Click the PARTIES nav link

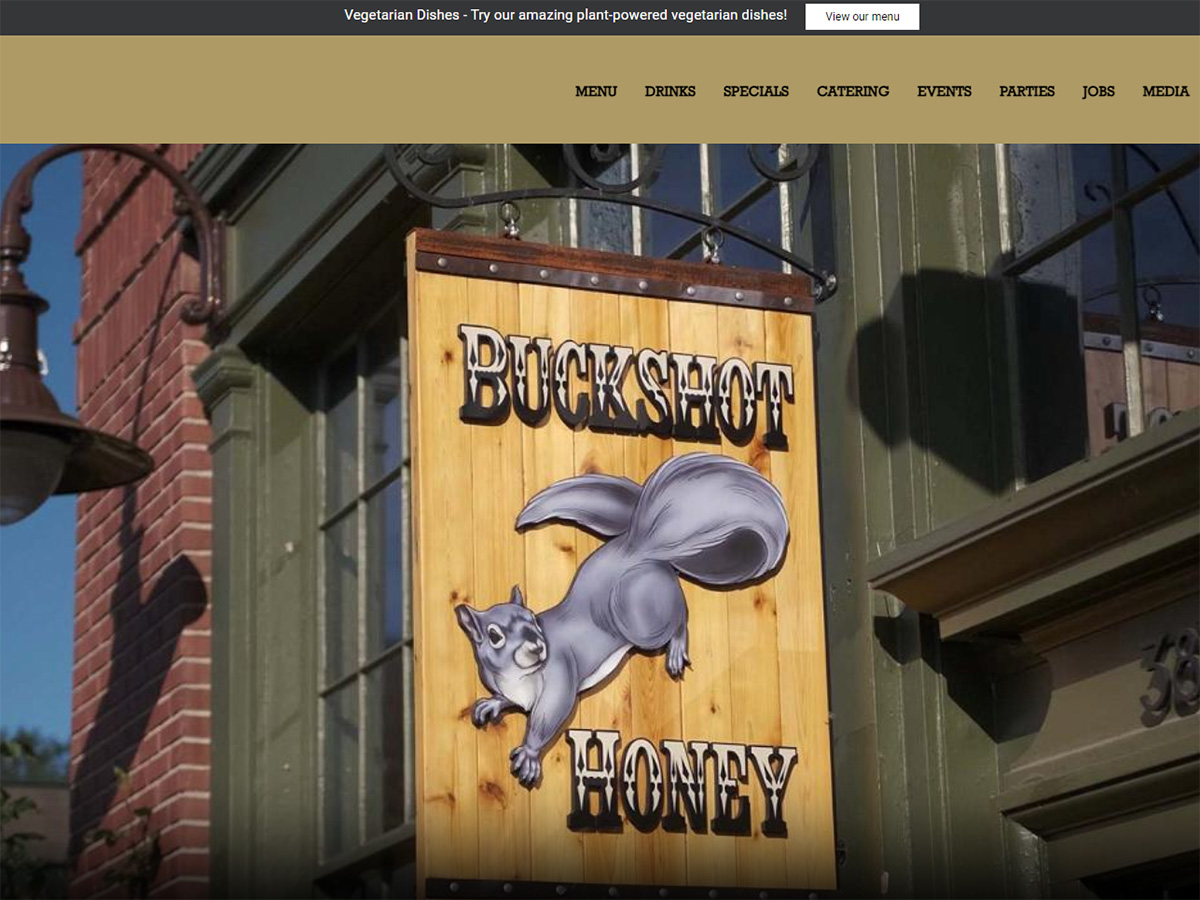pos(1027,91)
